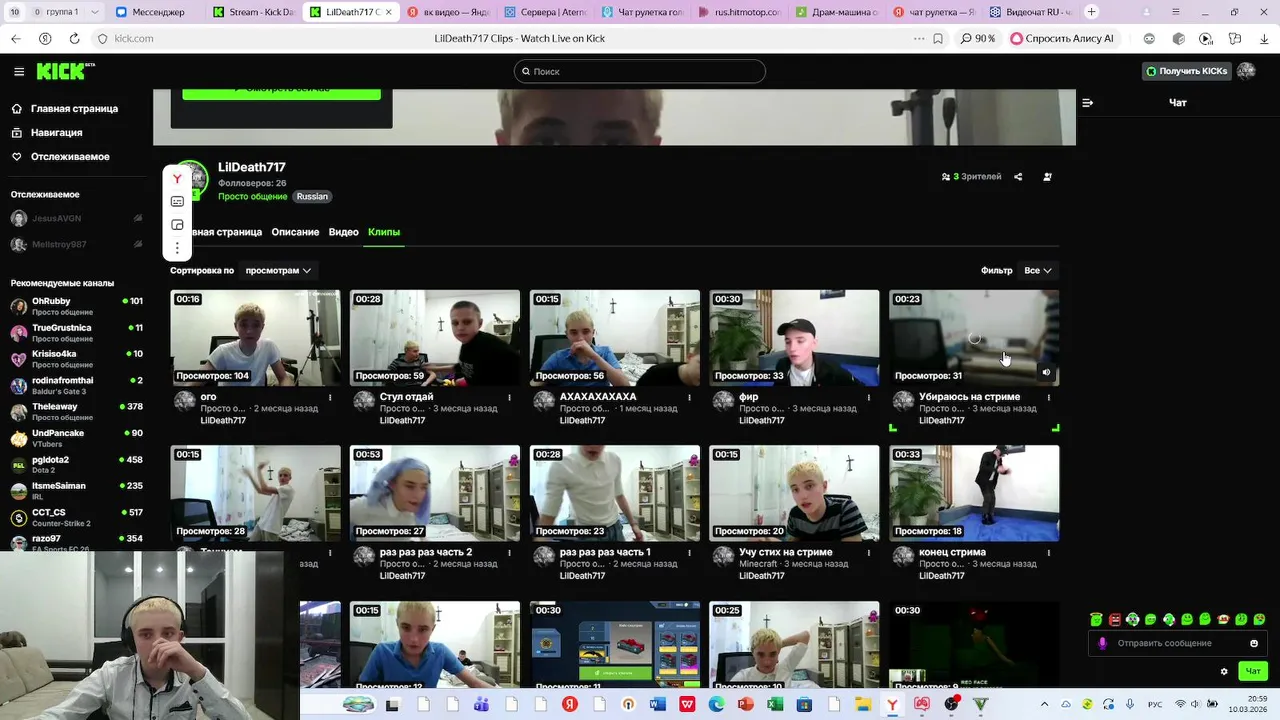Open options for 'конец стрима' clip
The image size is (1280, 720).
(1049, 553)
